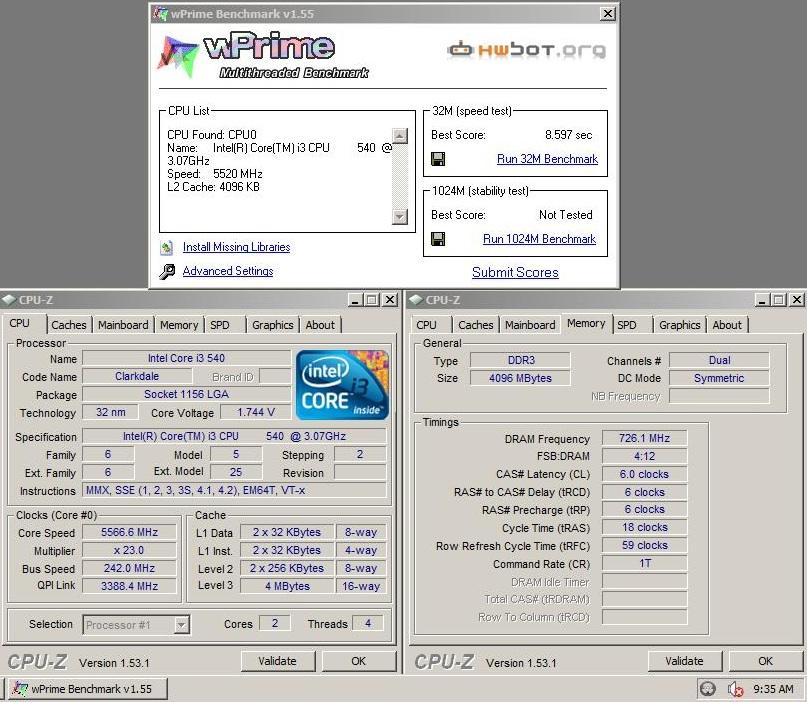The image size is (807, 702).
Task: Click the Code Name Clarkdale field
Action: click(137, 376)
